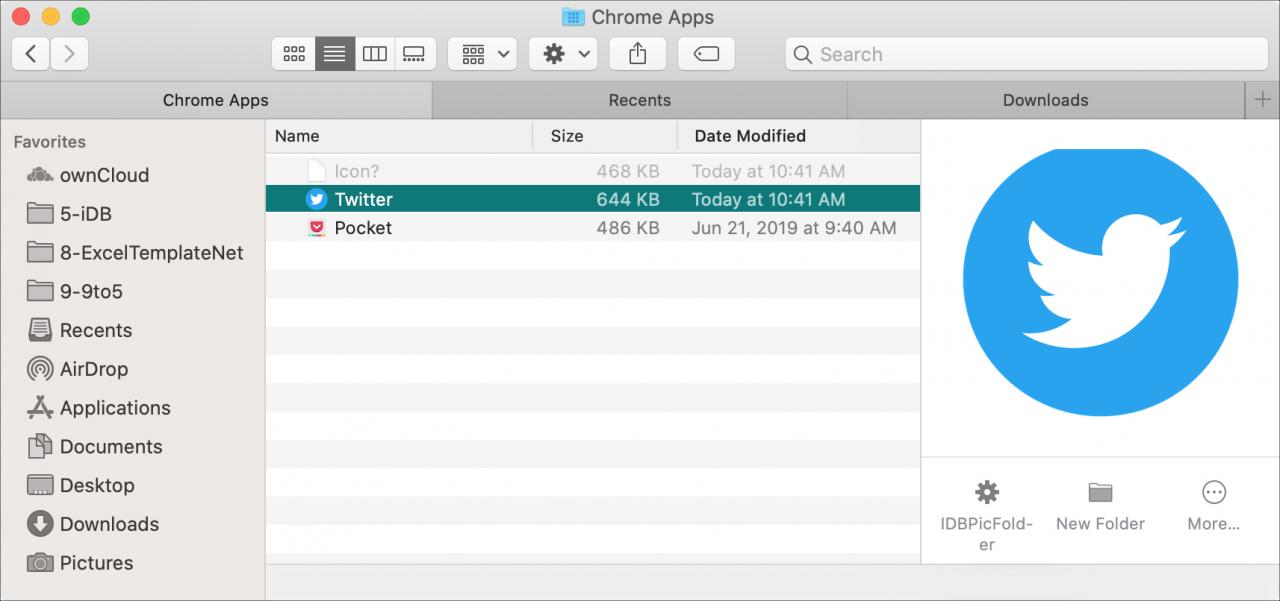The height and width of the screenshot is (601, 1280).
Task: Switch to column view
Action: coord(375,54)
